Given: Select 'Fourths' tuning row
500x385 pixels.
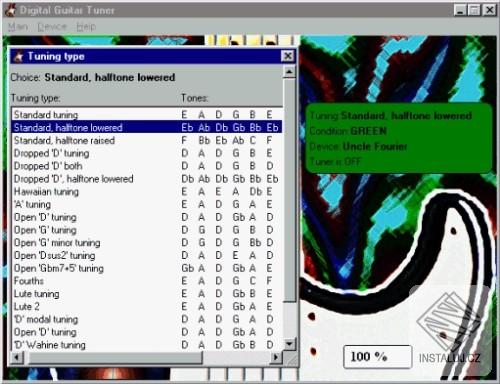Looking at the screenshot, I should click(x=147, y=281).
